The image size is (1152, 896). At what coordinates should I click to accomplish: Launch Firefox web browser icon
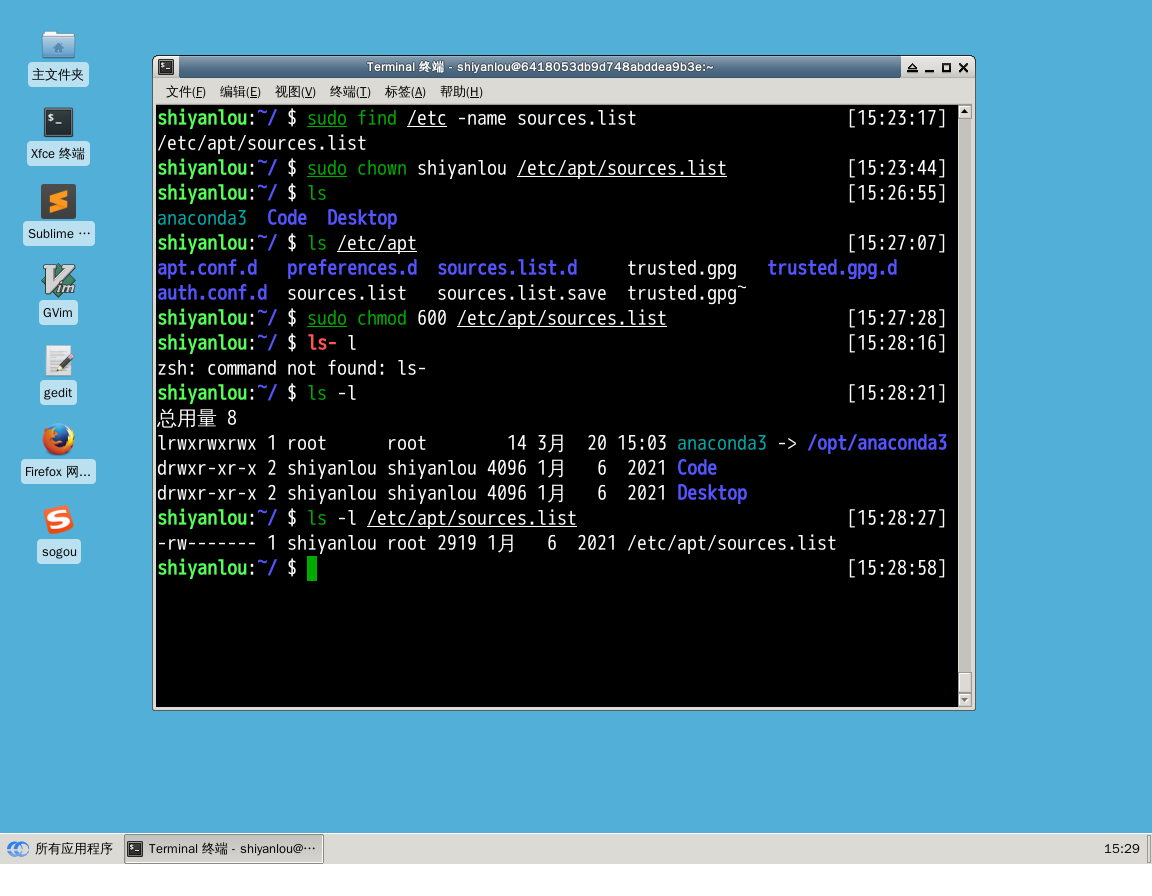tap(58, 440)
